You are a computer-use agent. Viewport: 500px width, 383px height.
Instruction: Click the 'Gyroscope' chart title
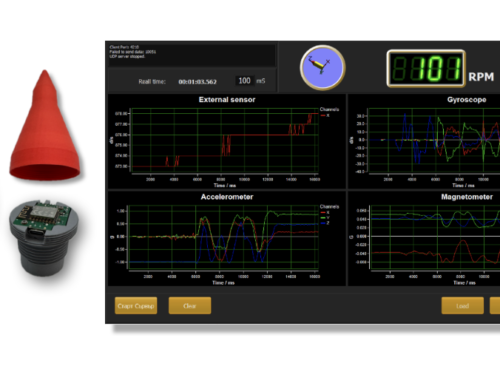click(467, 100)
